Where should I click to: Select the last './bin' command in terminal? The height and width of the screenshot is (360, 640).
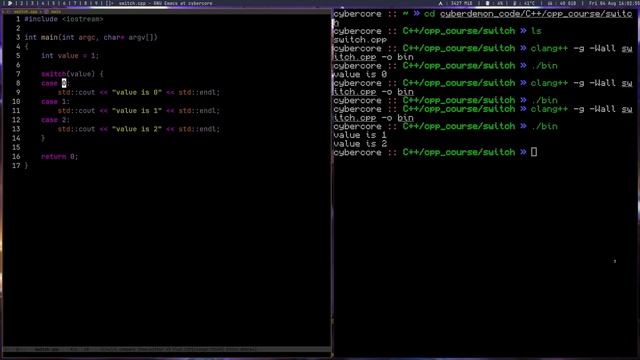544,127
